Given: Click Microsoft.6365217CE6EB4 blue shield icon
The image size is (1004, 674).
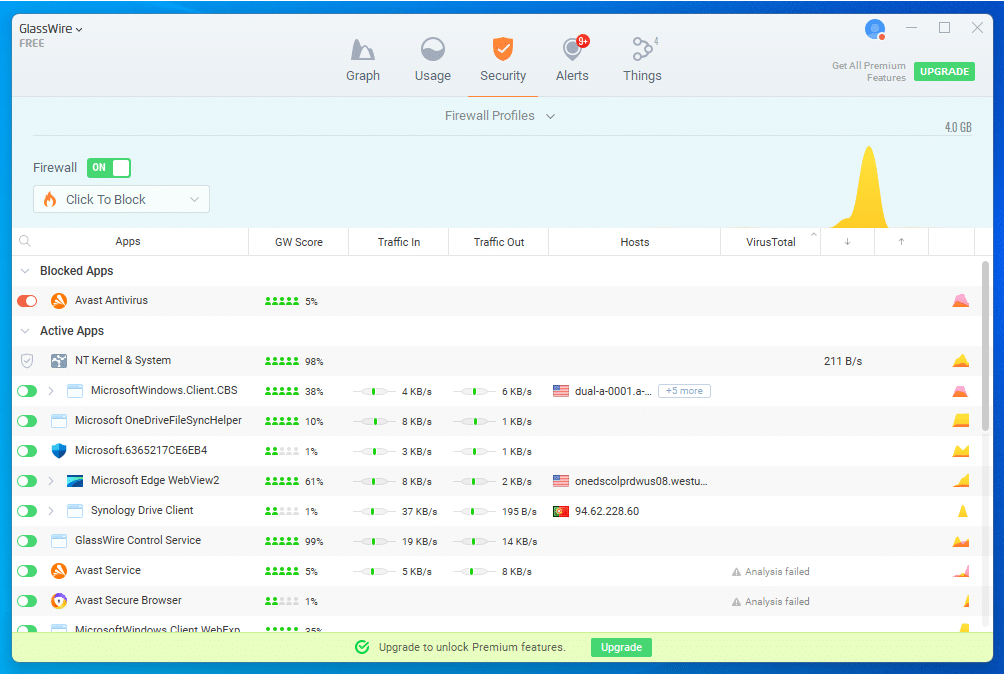Looking at the screenshot, I should click(x=59, y=451).
